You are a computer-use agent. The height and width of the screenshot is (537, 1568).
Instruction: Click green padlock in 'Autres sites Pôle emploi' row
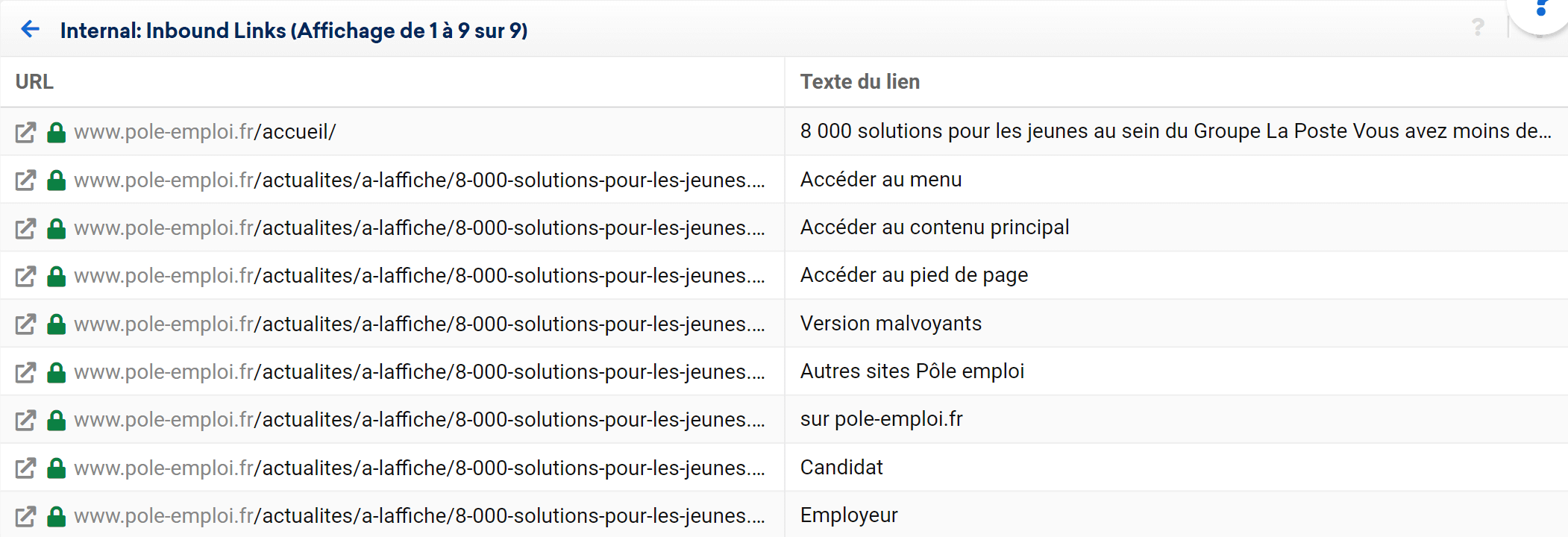coord(56,372)
